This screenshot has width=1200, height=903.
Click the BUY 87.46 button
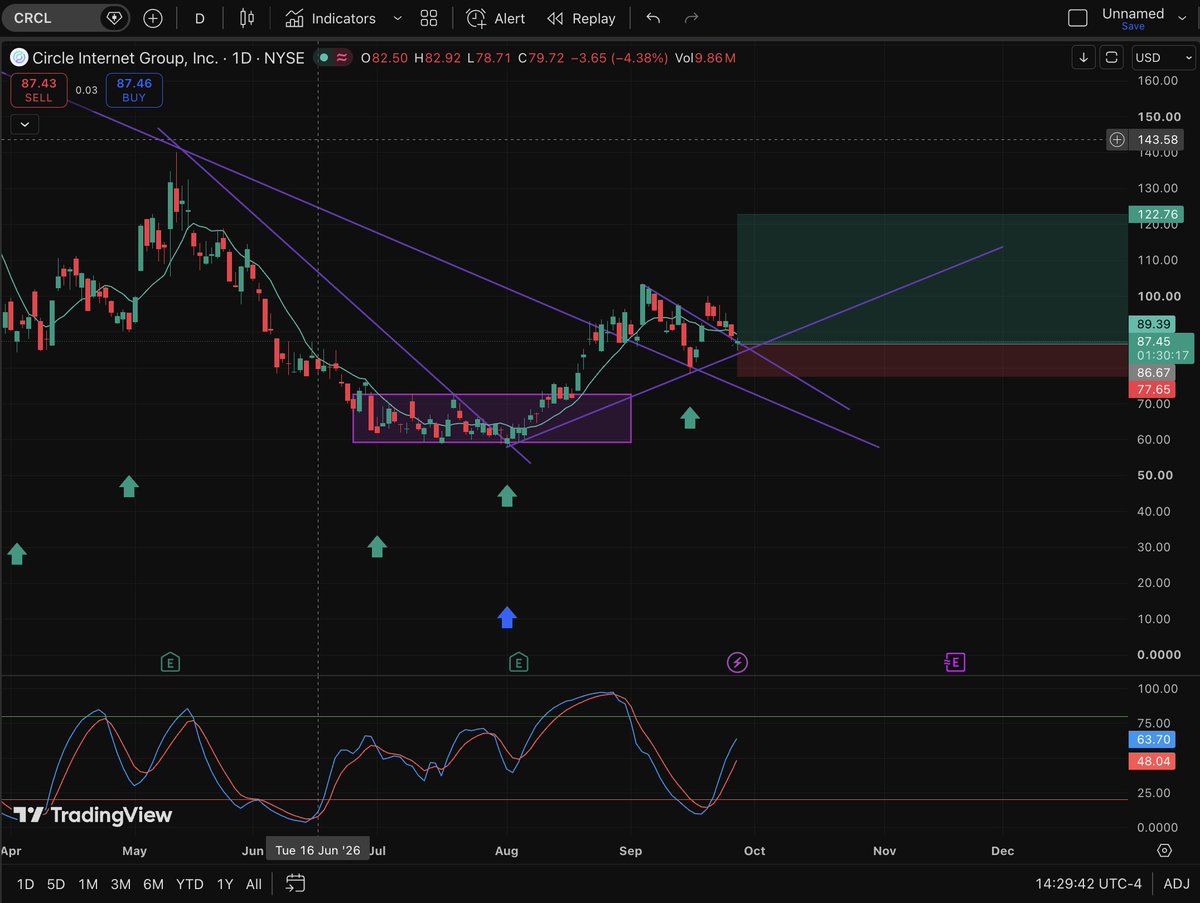[133, 91]
